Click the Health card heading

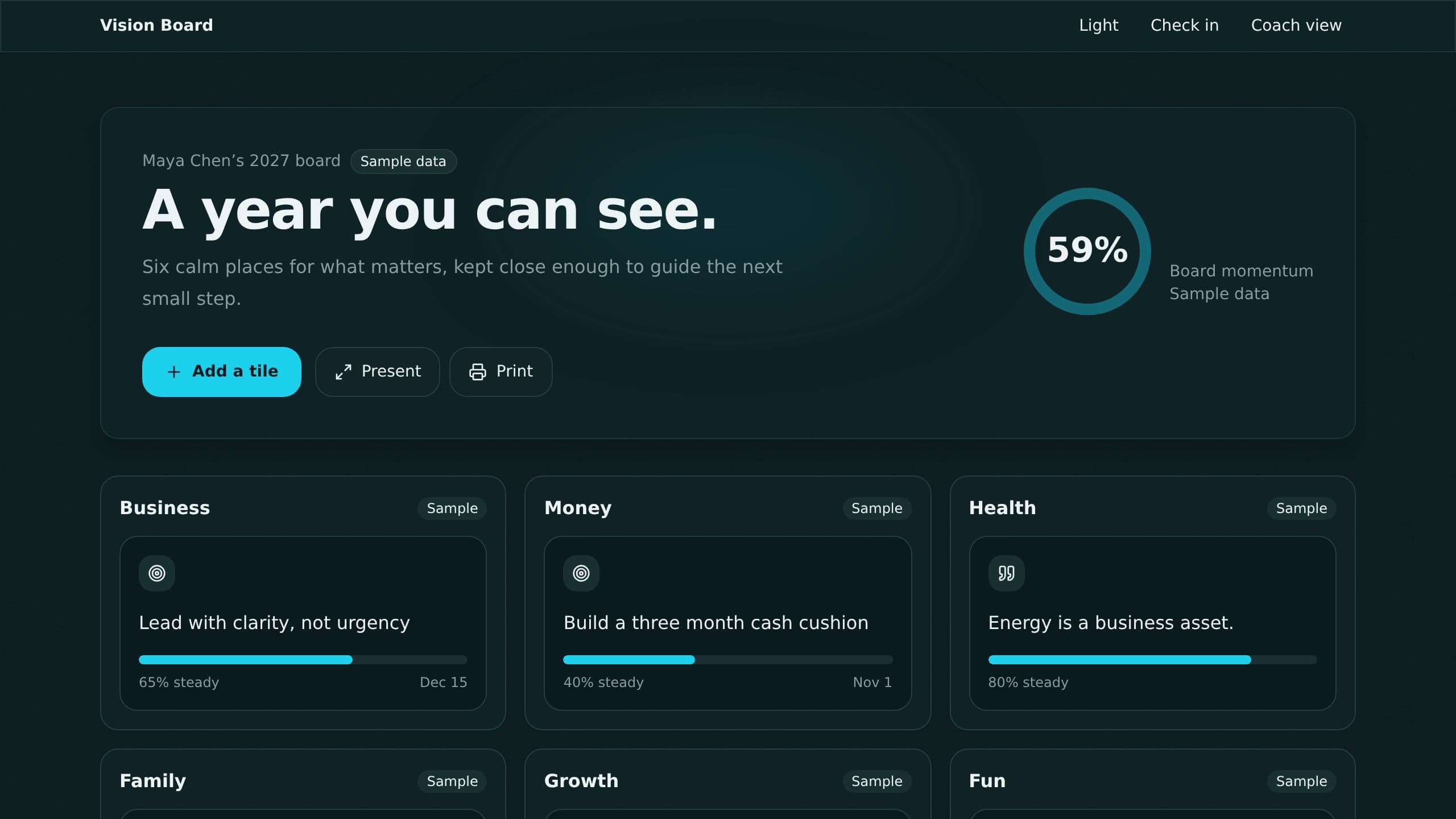pos(1002,508)
